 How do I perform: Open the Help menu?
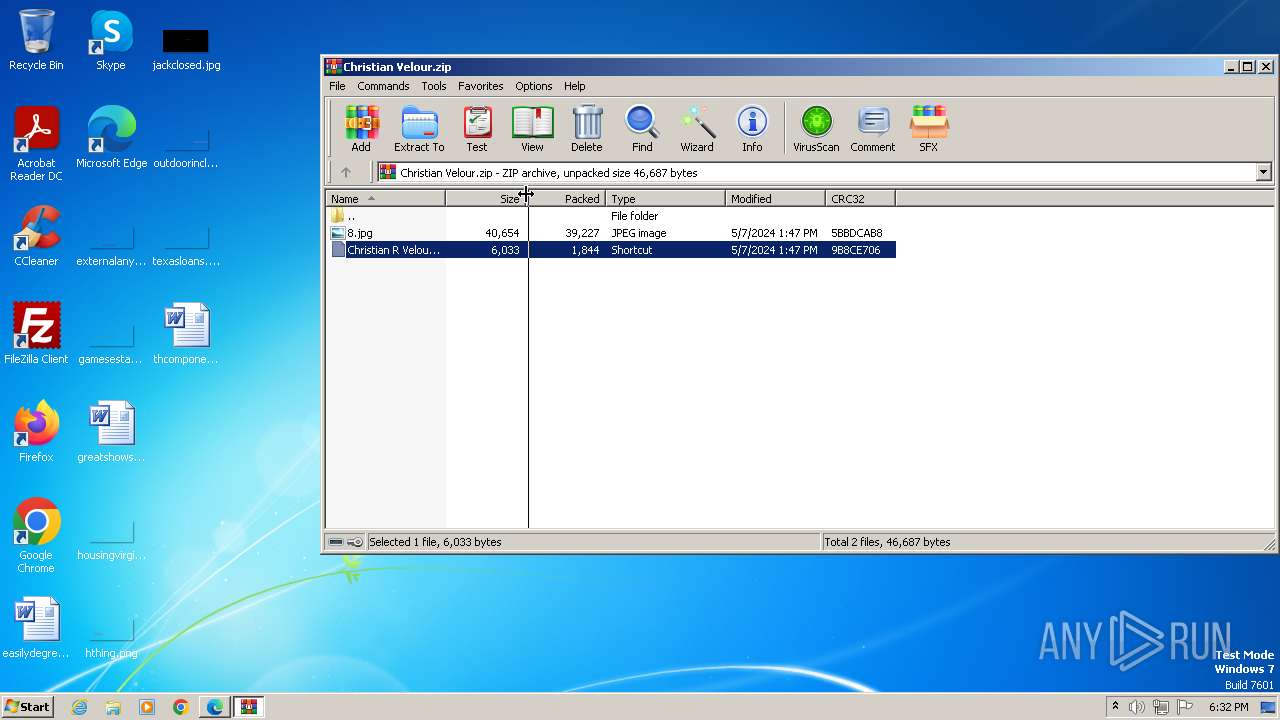tap(574, 86)
